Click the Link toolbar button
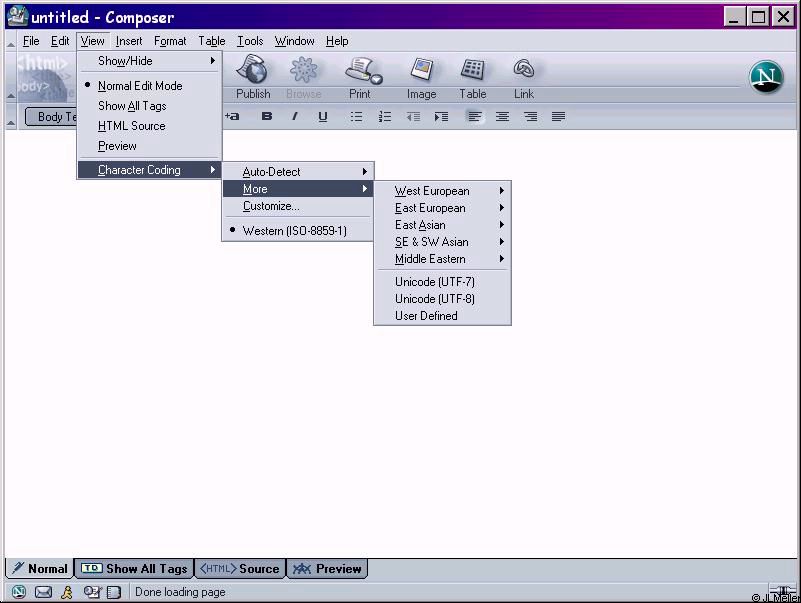801x603 pixels. click(x=524, y=78)
